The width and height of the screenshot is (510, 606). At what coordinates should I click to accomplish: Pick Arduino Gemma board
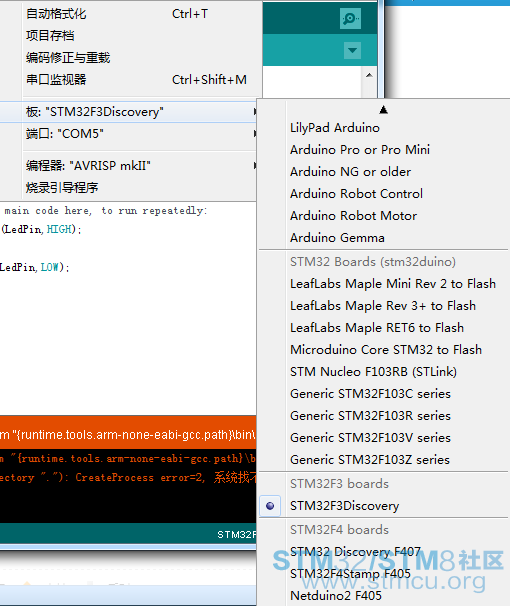coord(383,238)
